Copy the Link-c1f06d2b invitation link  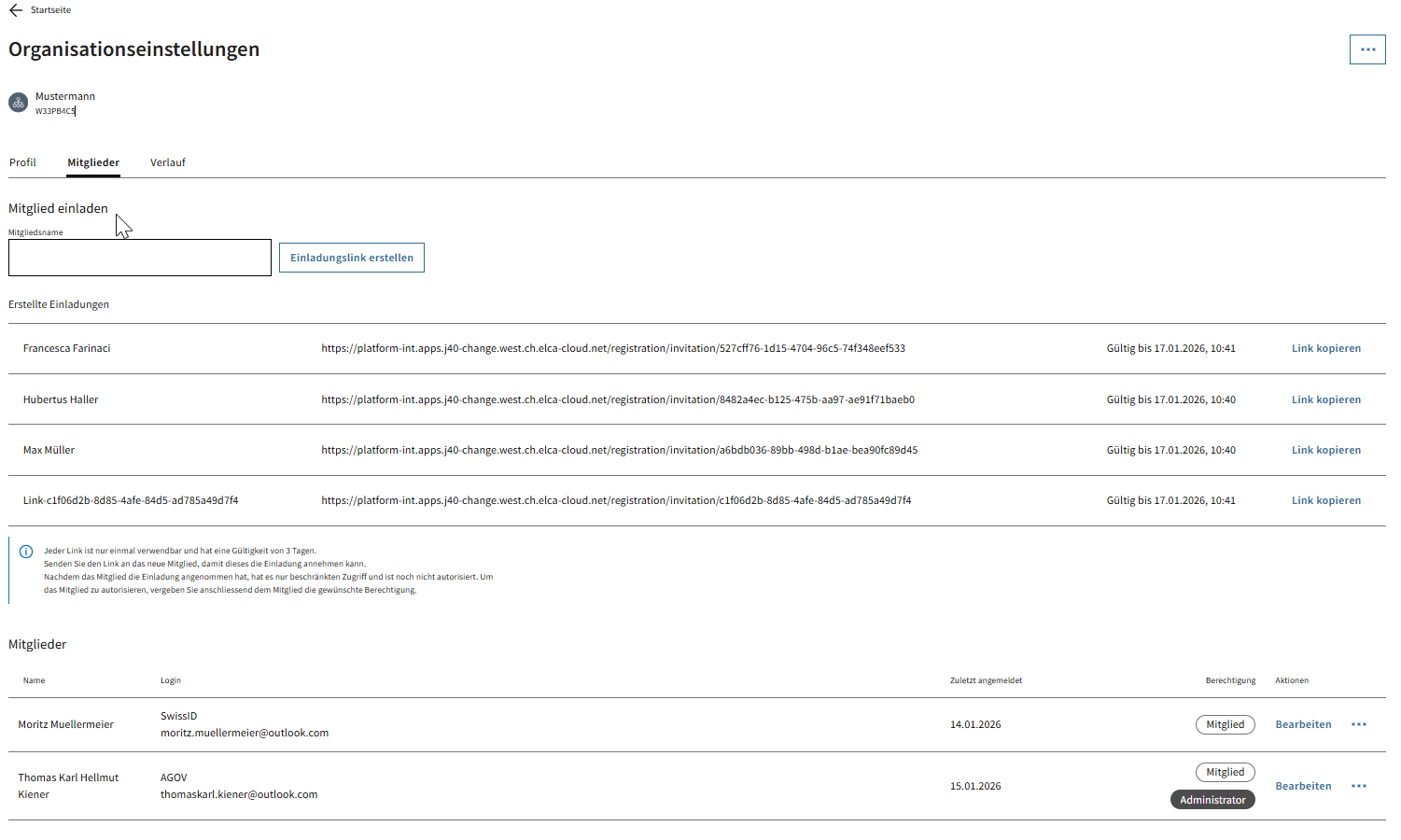coord(1325,500)
